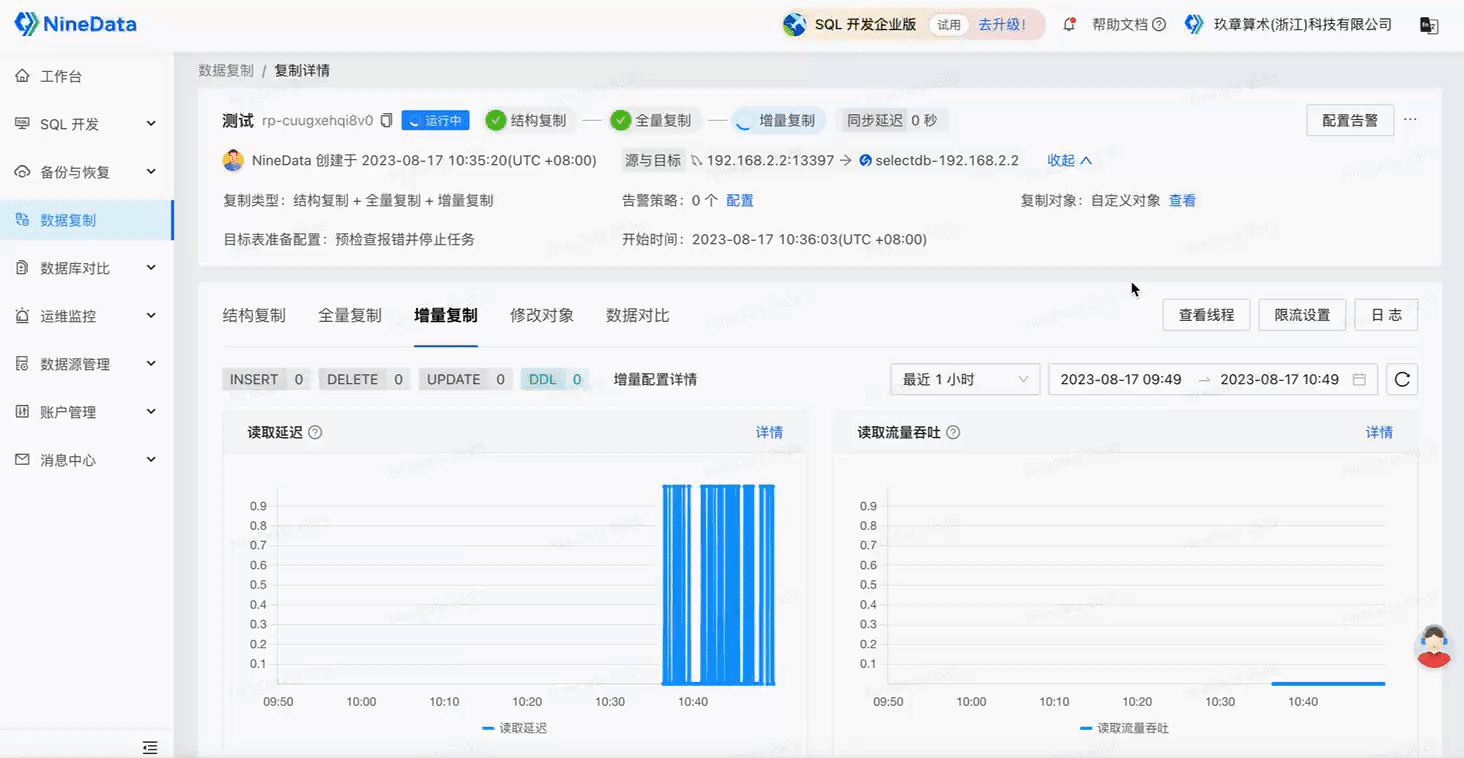Refresh the charts with the reload icon
Screen dimensions: 1464x758
pos(1402,380)
